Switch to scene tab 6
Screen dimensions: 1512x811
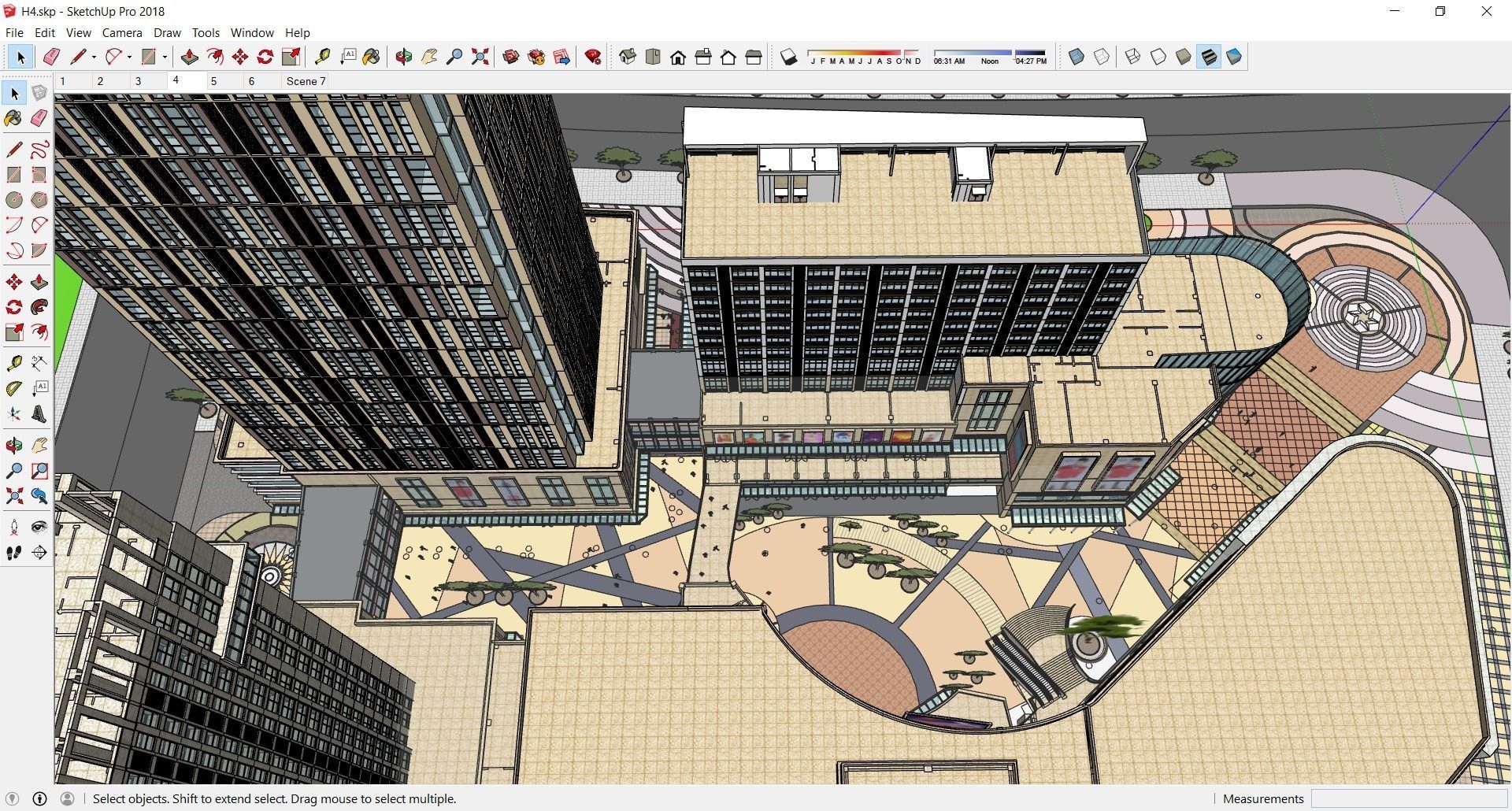coord(261,81)
